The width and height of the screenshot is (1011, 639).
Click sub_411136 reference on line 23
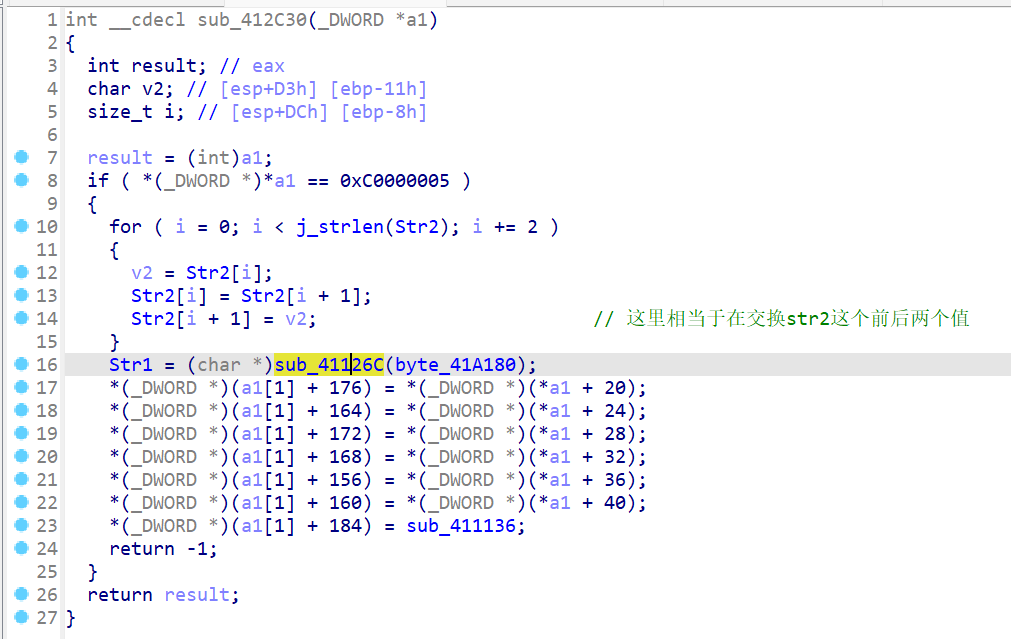[461, 526]
